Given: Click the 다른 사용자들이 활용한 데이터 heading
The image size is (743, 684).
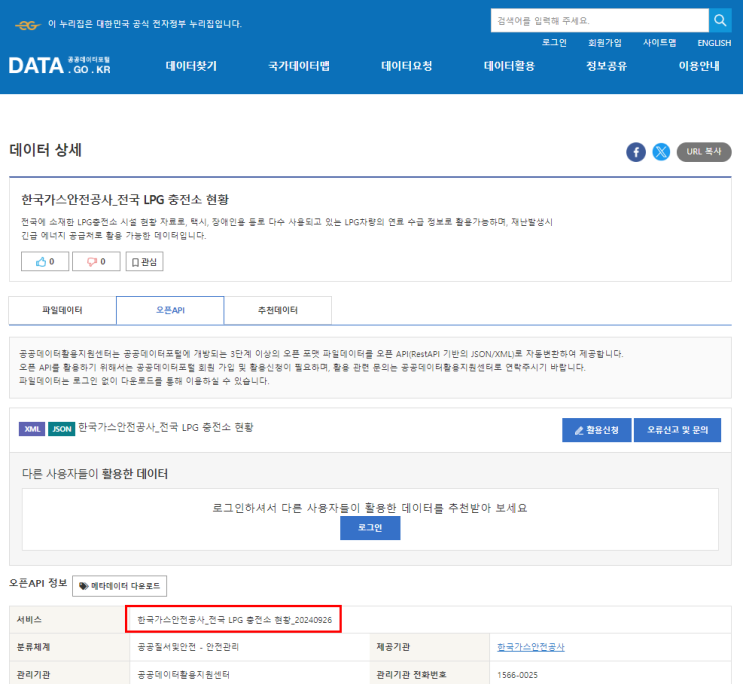Looking at the screenshot, I should point(95,474).
